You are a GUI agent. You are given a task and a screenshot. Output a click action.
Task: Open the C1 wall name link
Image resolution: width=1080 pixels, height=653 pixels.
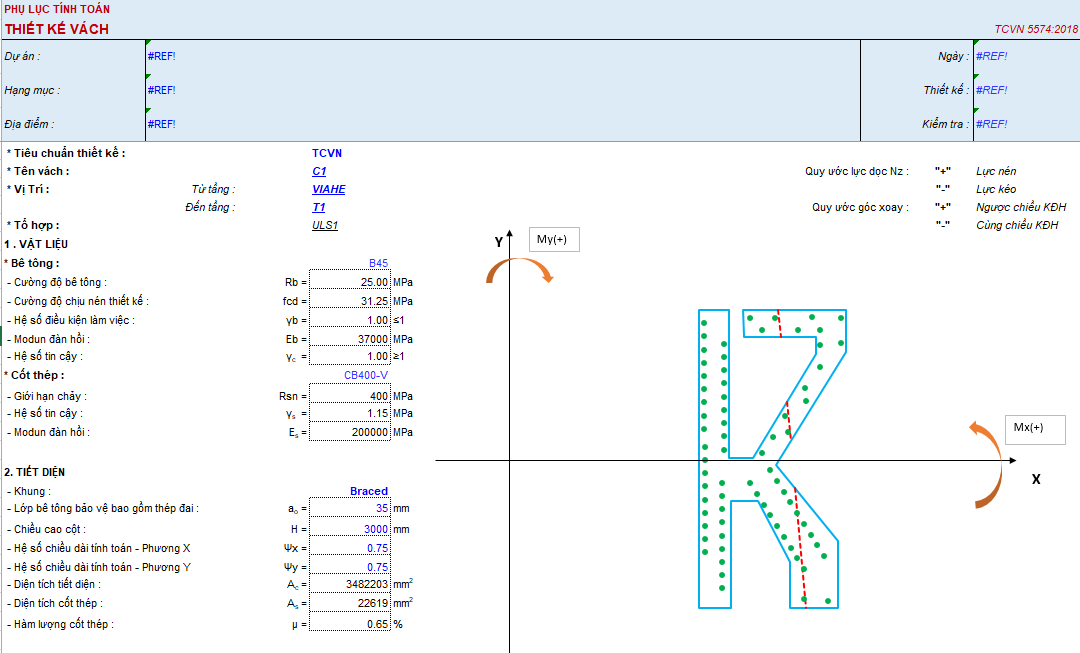[319, 172]
